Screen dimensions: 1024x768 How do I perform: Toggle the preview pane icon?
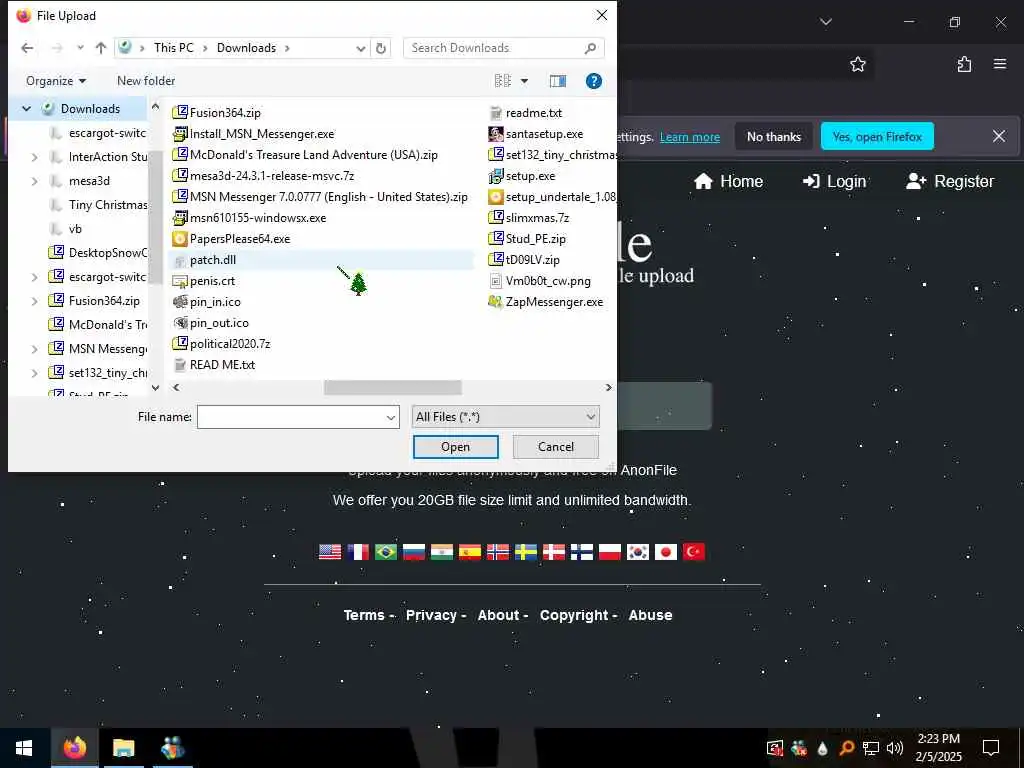[558, 81]
